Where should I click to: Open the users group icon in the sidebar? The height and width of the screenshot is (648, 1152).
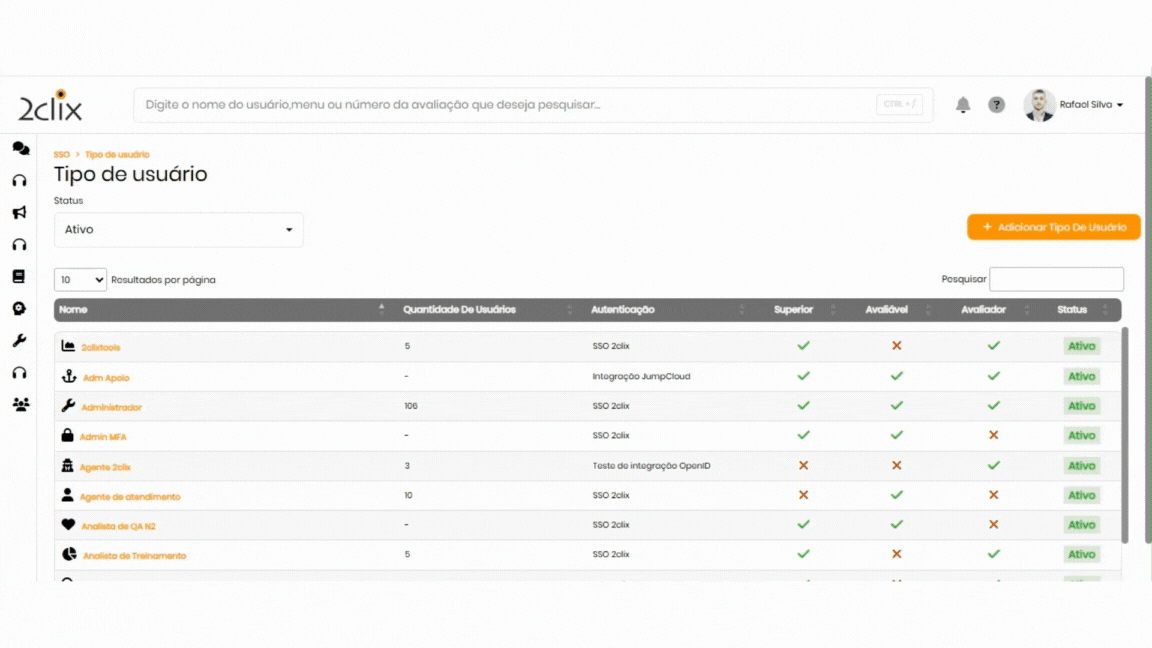(20, 405)
